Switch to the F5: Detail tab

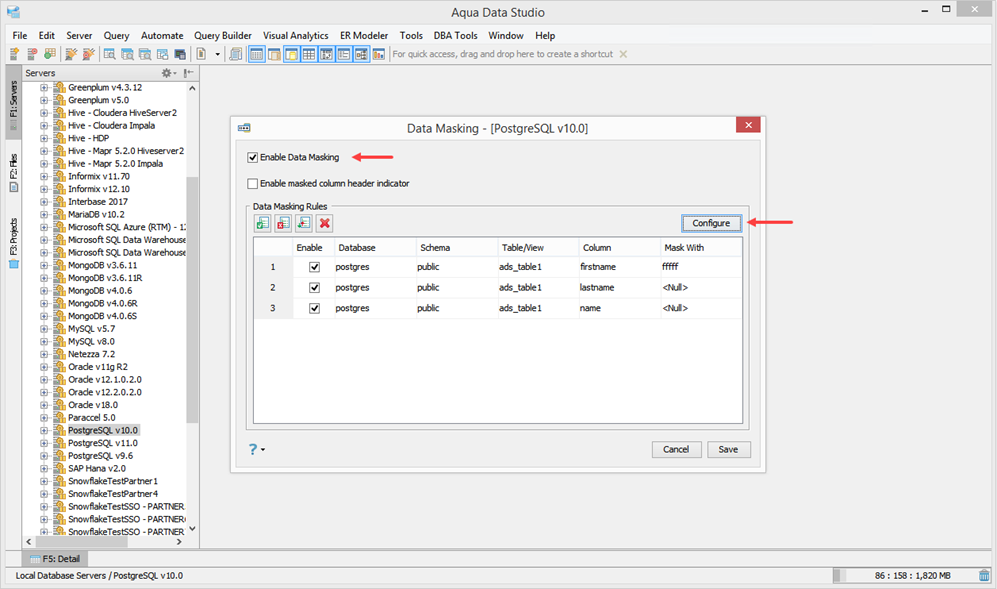(54, 558)
